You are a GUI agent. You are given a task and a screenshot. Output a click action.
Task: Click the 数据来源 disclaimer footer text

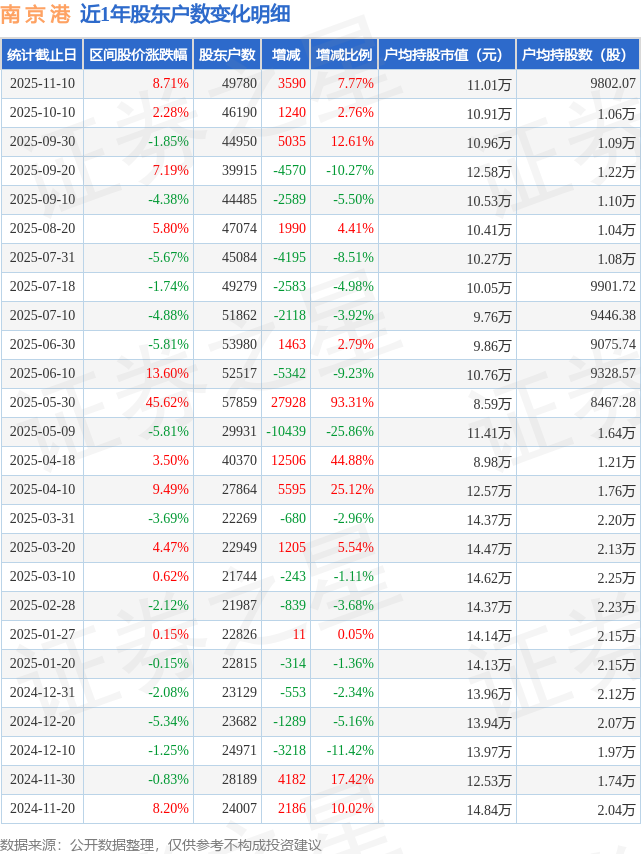[x=161, y=844]
